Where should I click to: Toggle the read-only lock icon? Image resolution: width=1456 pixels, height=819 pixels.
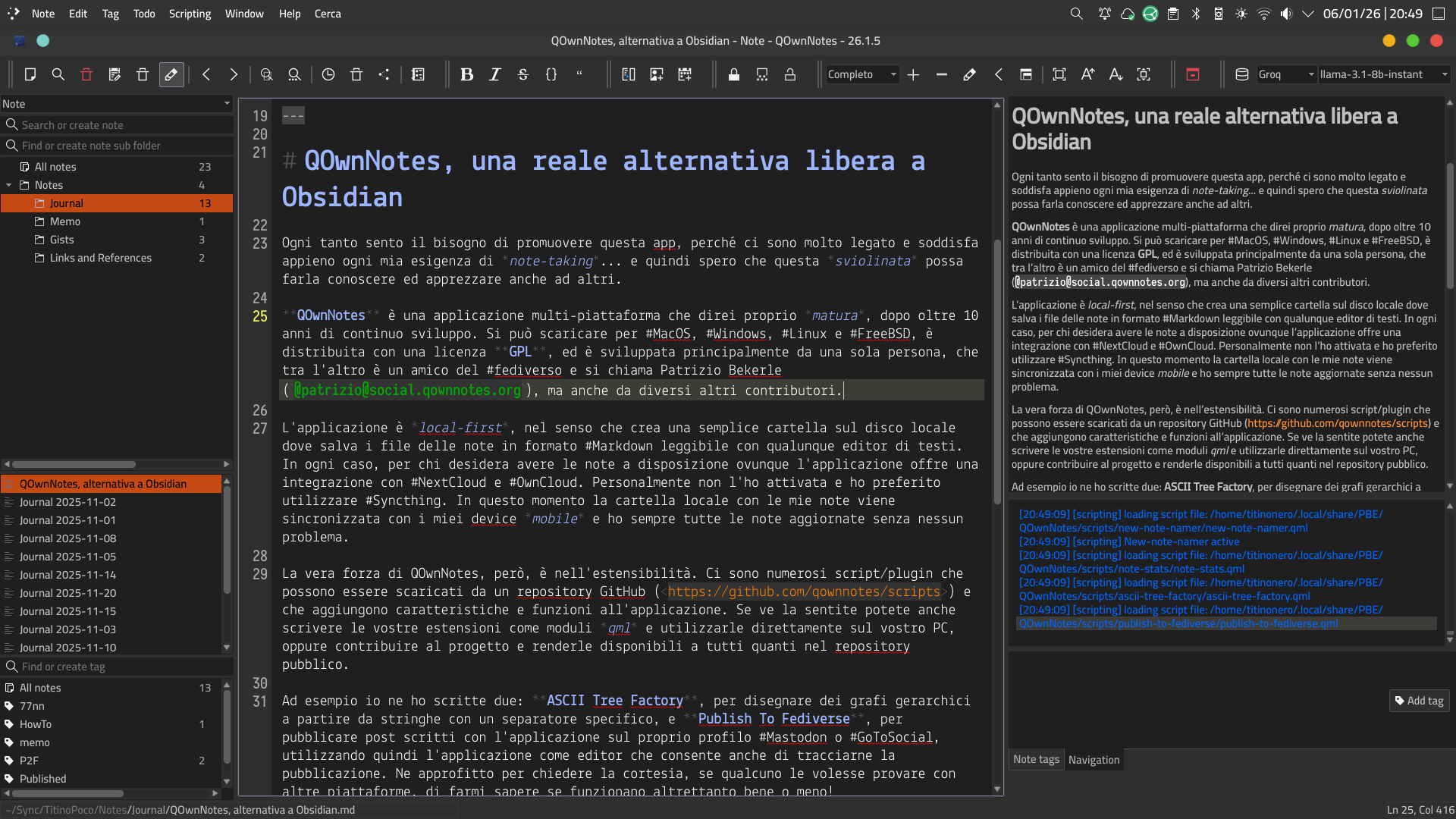pos(734,74)
